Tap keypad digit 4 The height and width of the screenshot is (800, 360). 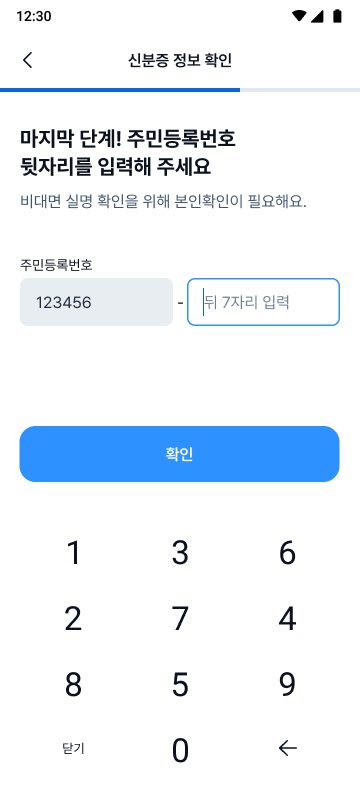(288, 619)
